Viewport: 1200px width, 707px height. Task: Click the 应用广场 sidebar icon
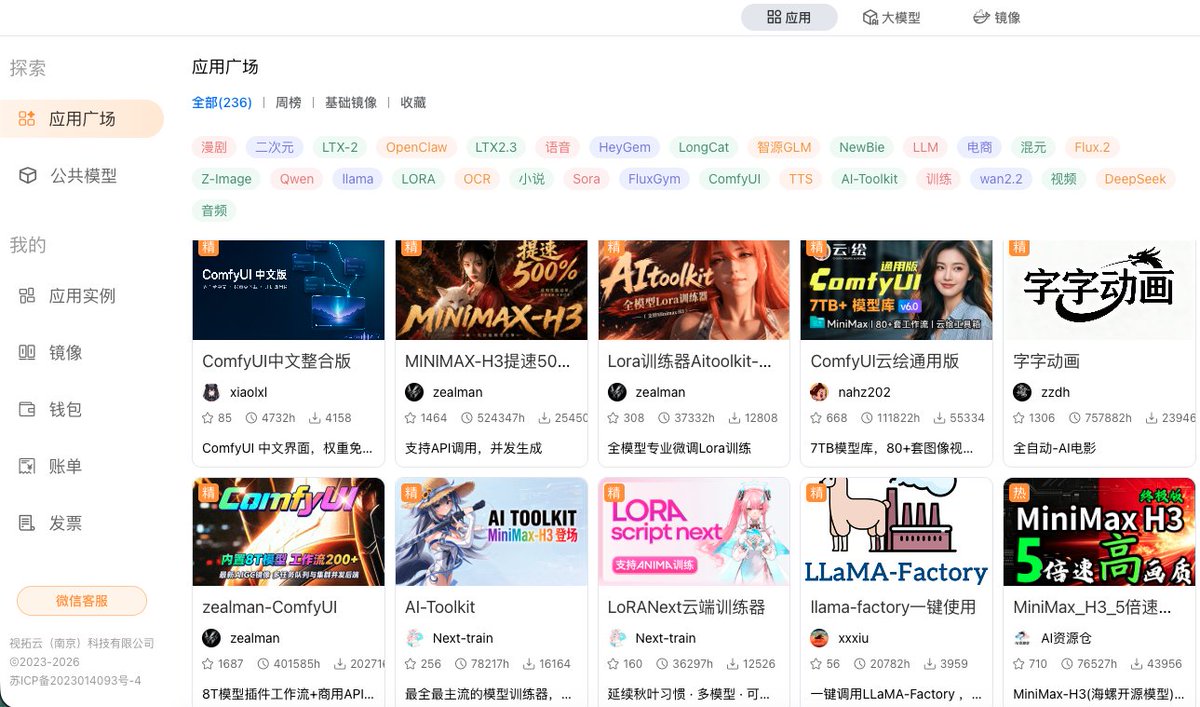coord(28,119)
